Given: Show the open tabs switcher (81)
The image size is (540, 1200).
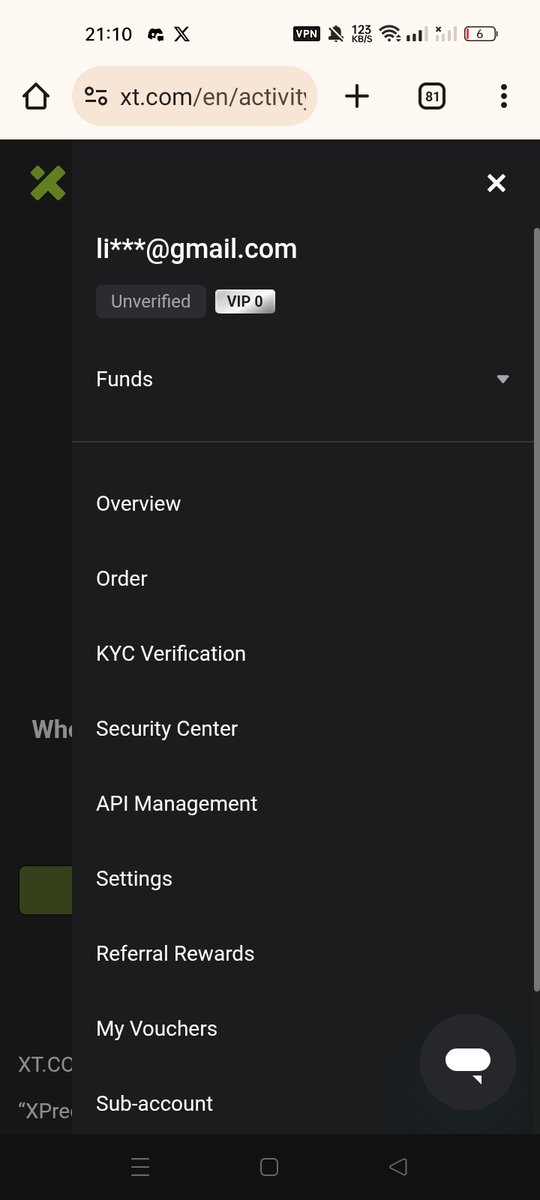Looking at the screenshot, I should point(431,96).
